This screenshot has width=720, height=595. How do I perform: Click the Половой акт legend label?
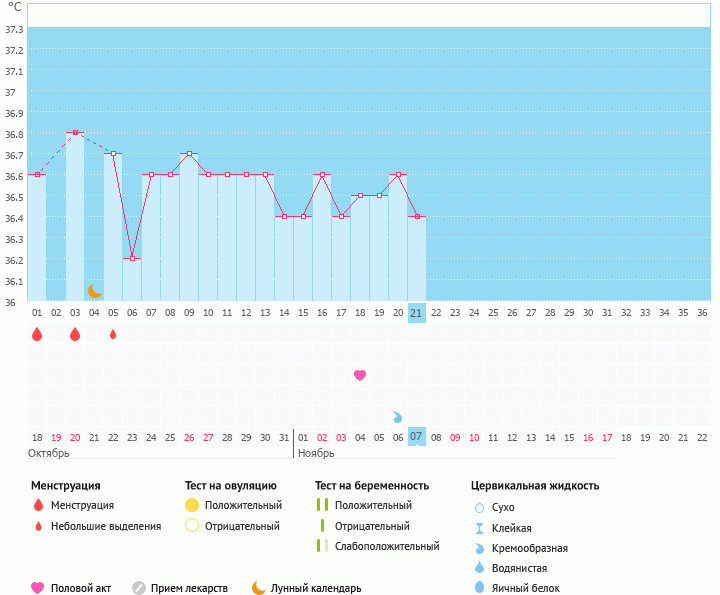pos(83,588)
